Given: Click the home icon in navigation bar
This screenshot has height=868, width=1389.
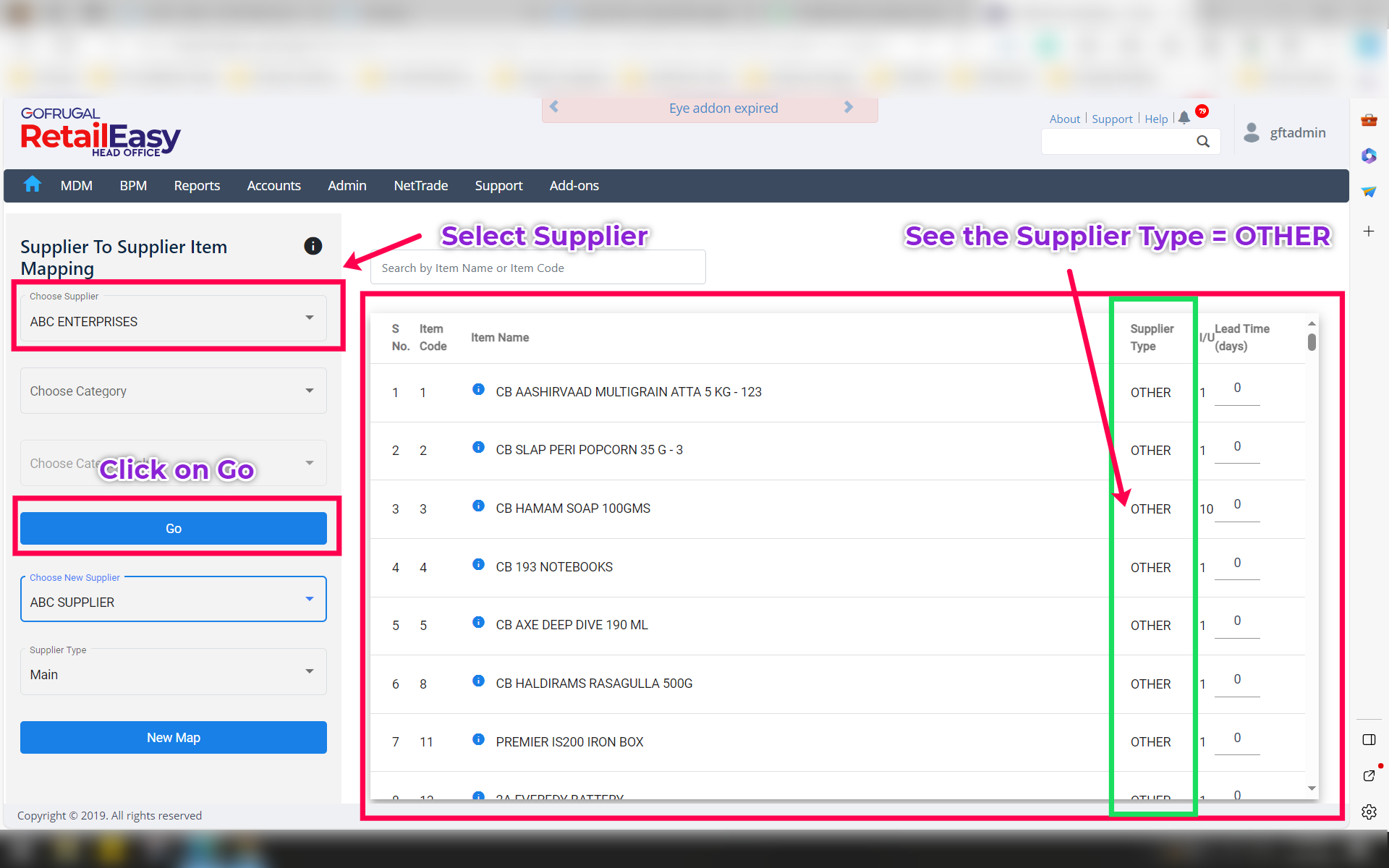Looking at the screenshot, I should (32, 185).
